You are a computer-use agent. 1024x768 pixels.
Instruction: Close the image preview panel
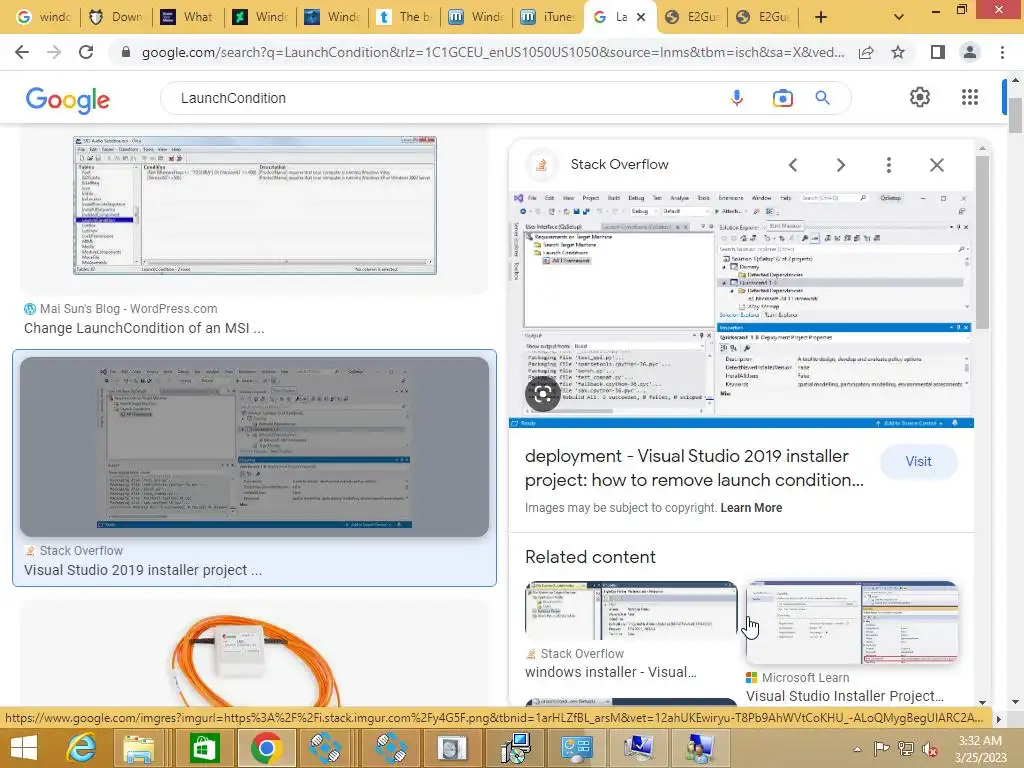[x=936, y=165]
